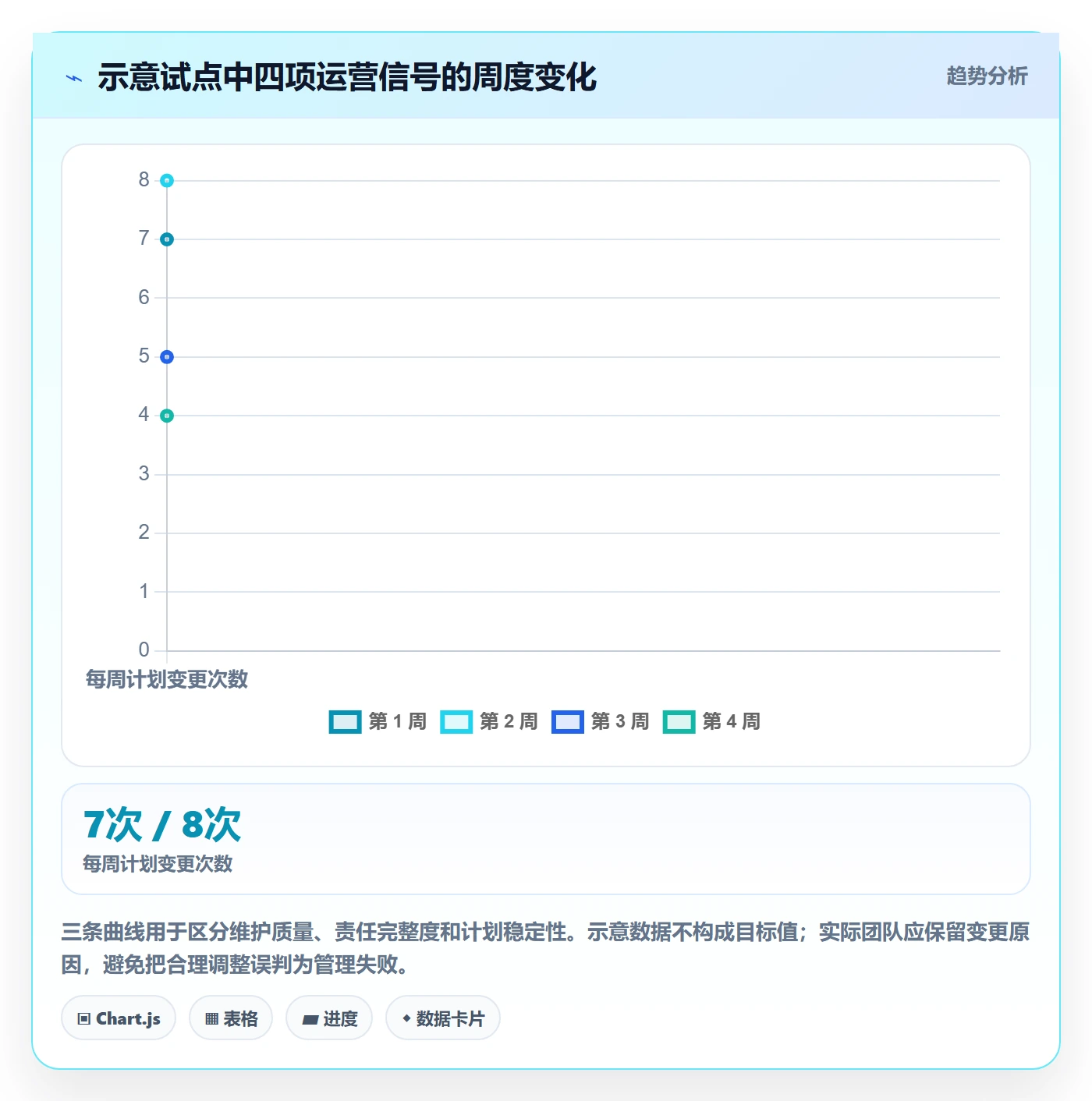This screenshot has height=1101, width=1092.
Task: Click the title 示意试点中四项运营信号的周度变化
Action: [x=347, y=77]
